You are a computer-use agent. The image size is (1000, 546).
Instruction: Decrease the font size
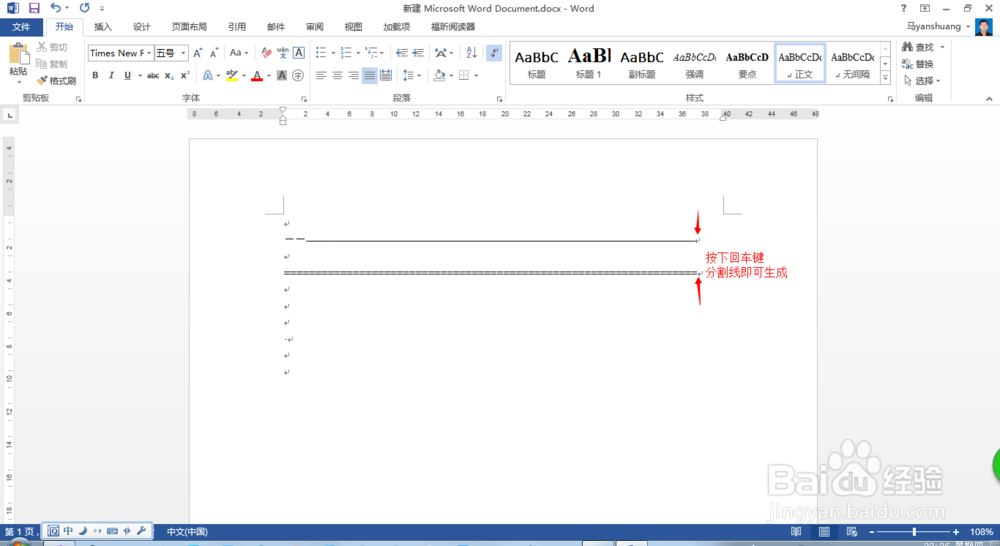(214, 53)
